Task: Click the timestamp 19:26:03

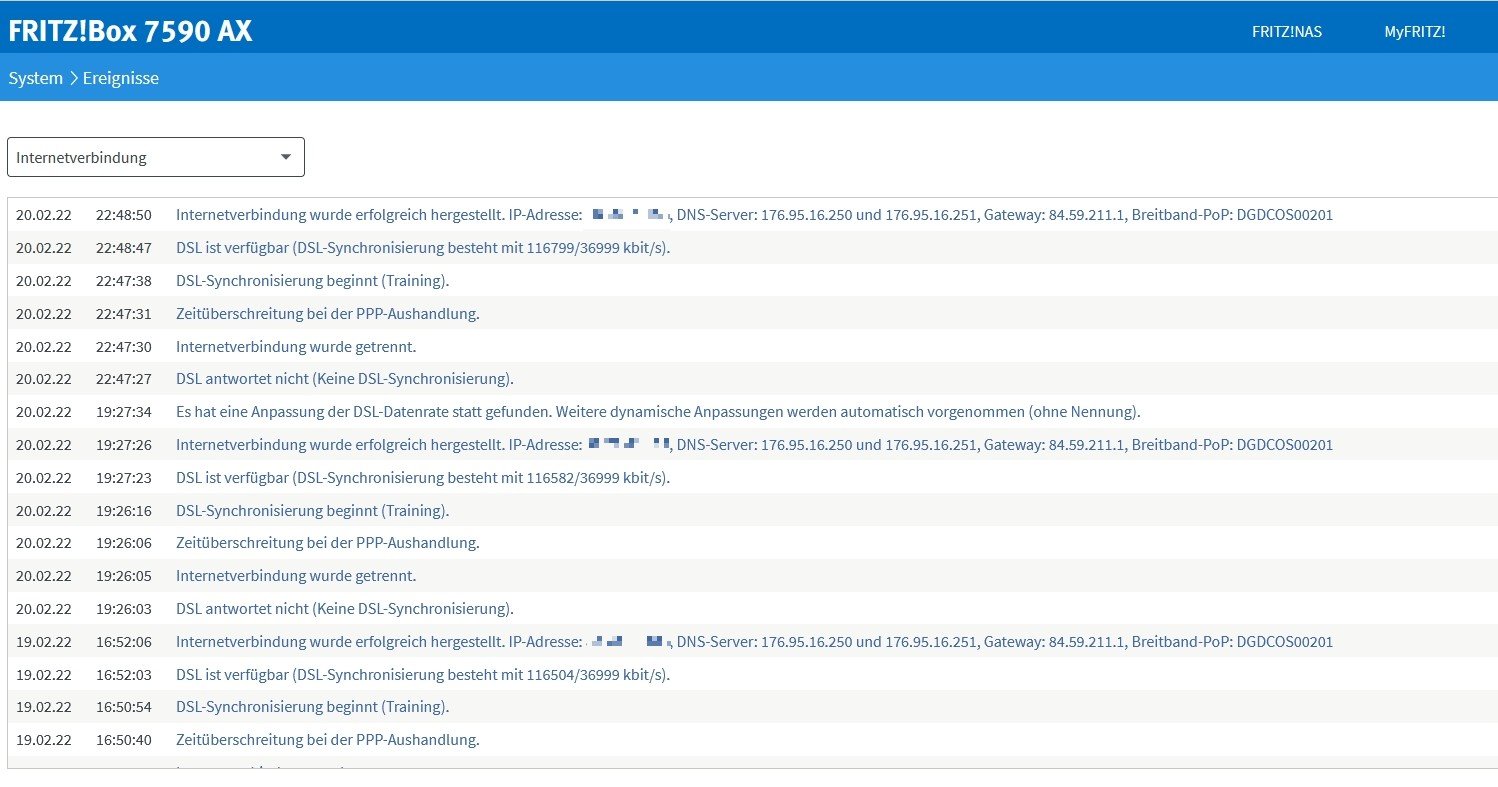Action: (124, 609)
